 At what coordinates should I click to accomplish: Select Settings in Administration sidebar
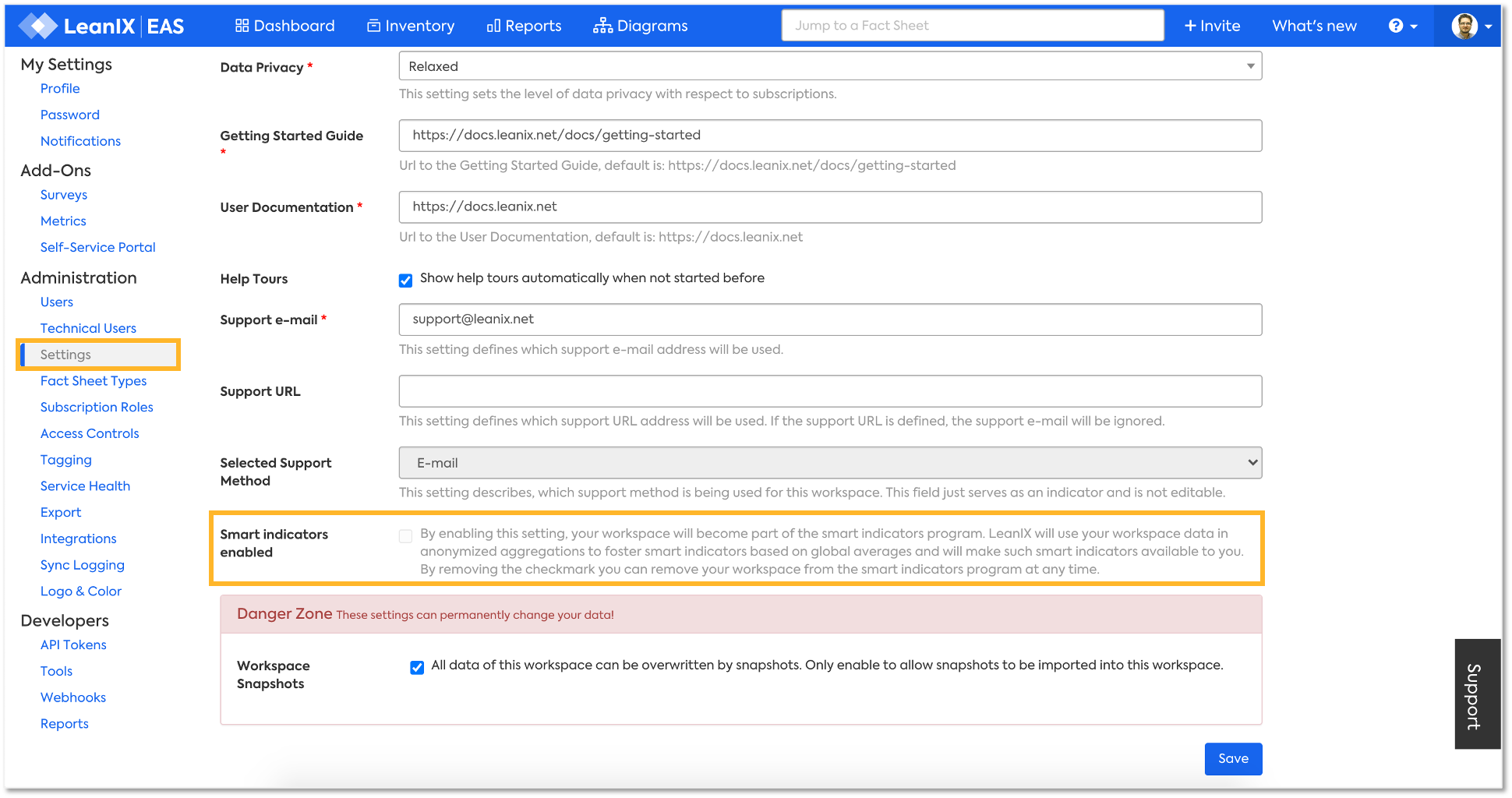click(x=98, y=355)
